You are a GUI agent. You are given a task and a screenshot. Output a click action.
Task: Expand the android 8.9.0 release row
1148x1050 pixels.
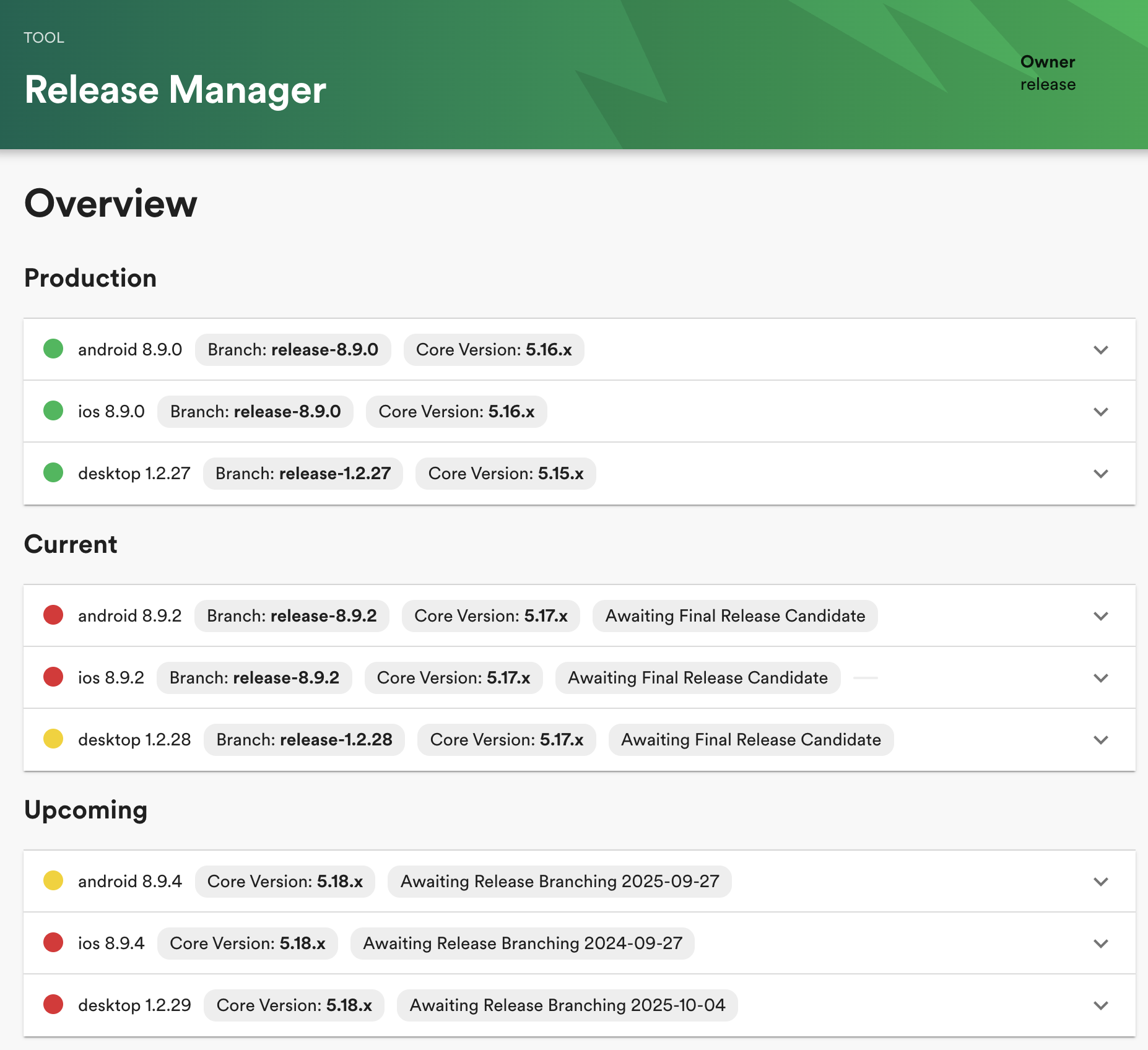pos(1101,349)
